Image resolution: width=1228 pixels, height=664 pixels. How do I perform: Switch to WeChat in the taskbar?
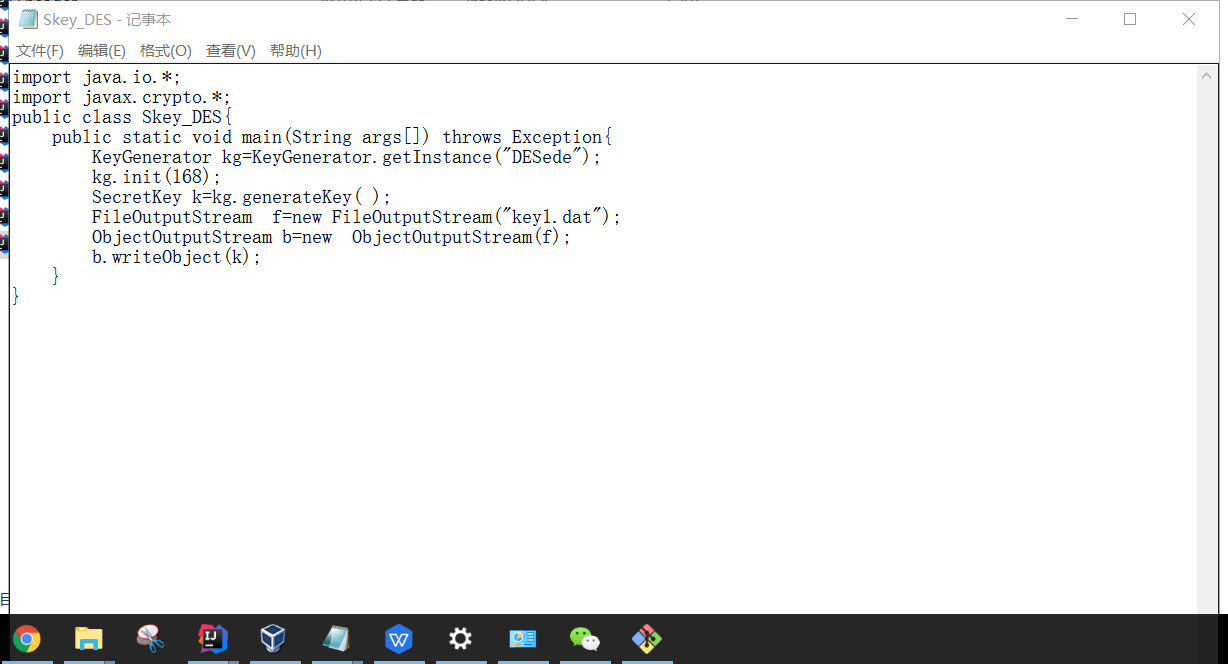click(x=585, y=638)
